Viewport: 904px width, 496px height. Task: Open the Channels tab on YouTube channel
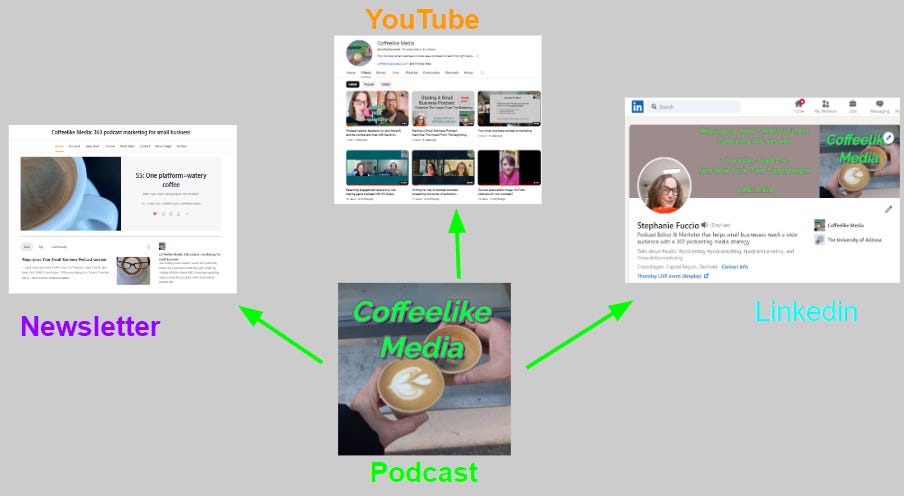[x=451, y=73]
